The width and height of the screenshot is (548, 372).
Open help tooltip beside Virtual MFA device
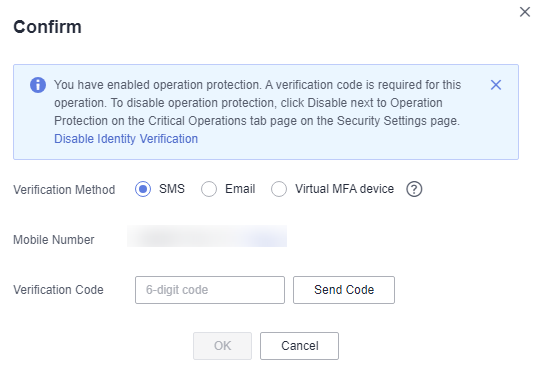pos(414,189)
